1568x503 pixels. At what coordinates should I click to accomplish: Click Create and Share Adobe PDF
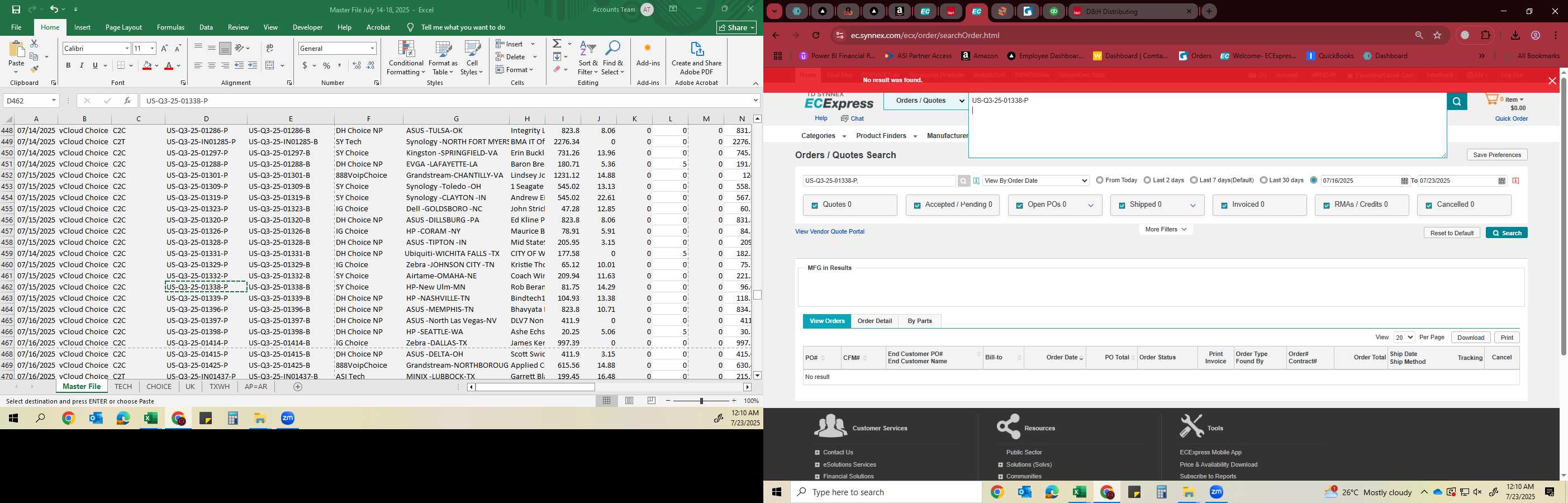click(x=696, y=59)
